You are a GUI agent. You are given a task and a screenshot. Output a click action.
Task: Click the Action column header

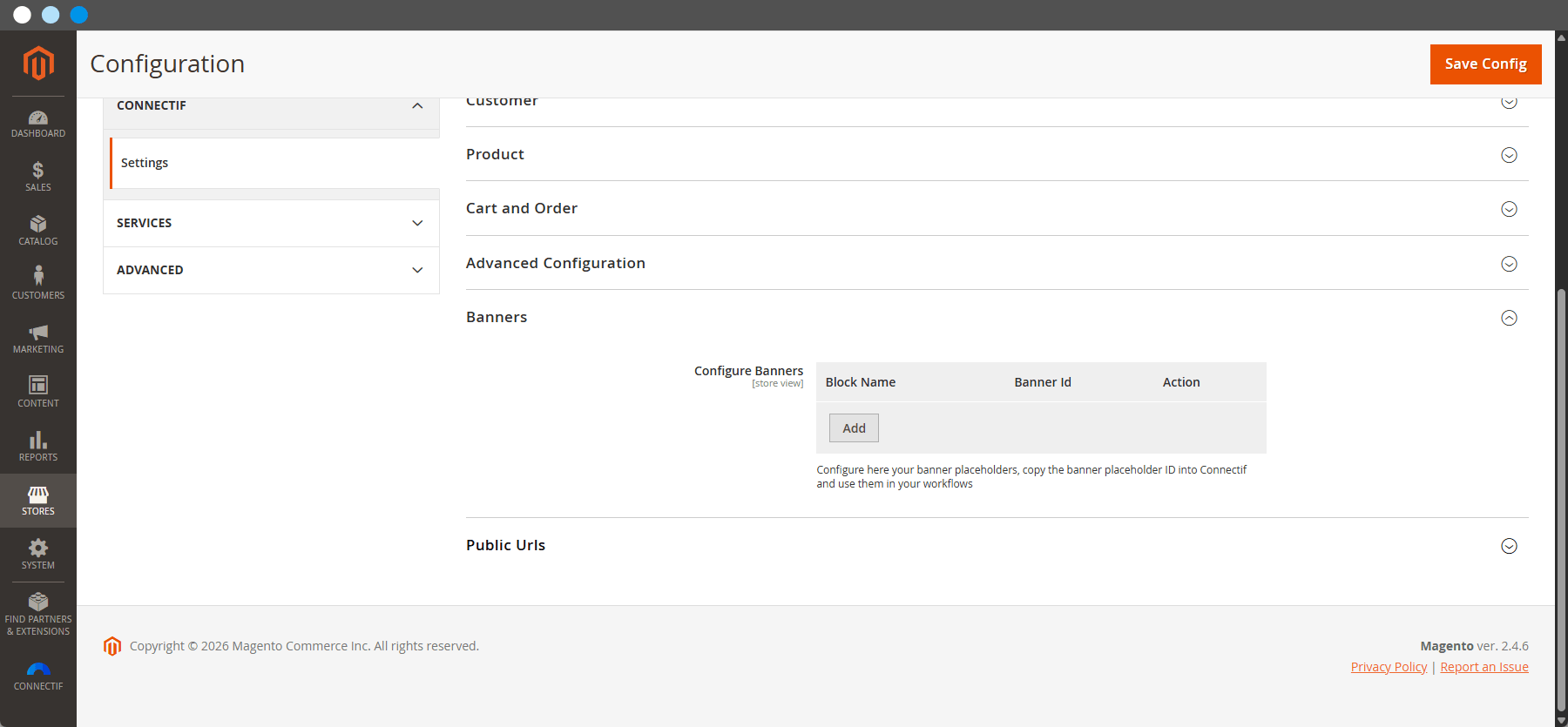click(x=1181, y=382)
